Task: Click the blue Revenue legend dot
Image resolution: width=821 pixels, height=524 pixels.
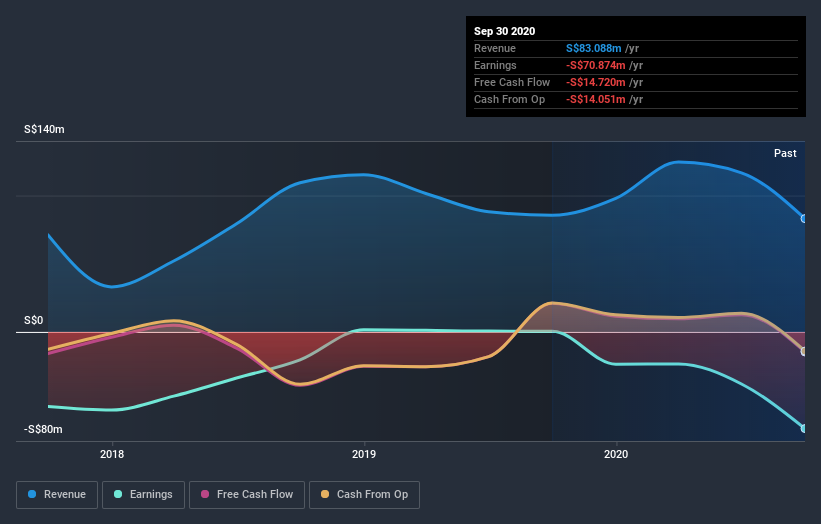Action: tap(32, 494)
